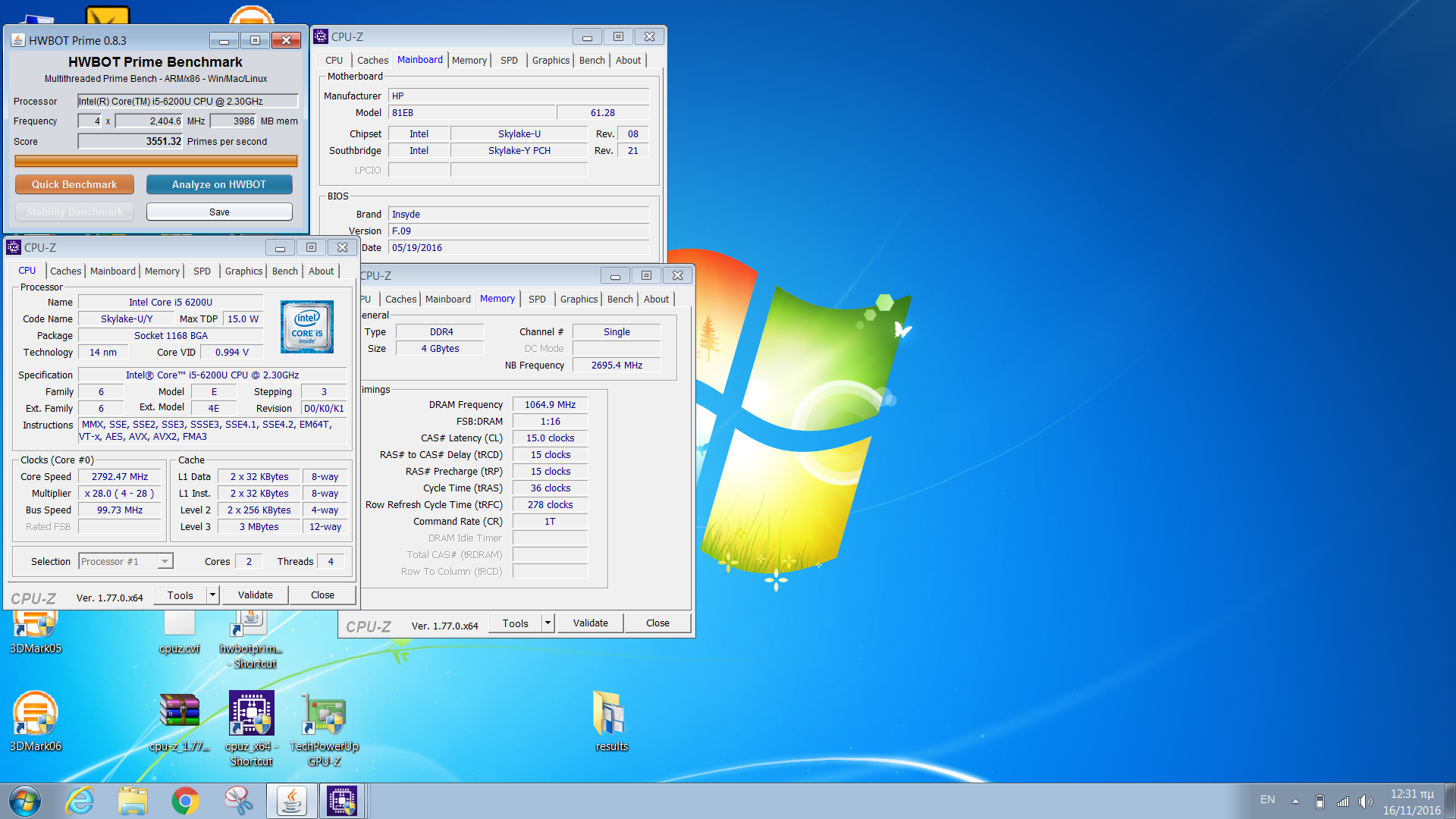Select Bench tab in Mainboard window
The image size is (1456, 819).
[x=592, y=60]
